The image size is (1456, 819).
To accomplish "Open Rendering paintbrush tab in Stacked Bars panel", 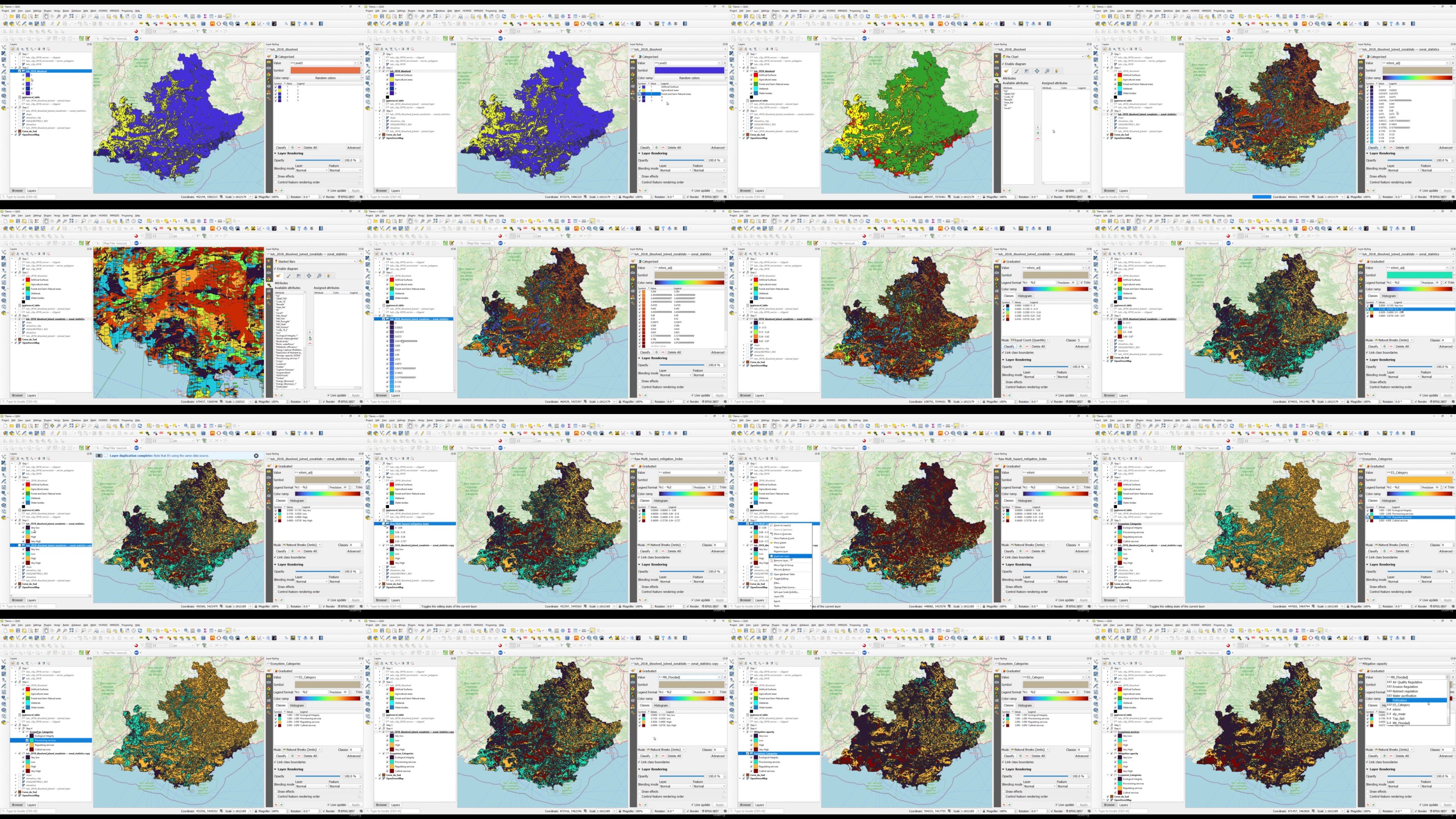I will [289, 276].
